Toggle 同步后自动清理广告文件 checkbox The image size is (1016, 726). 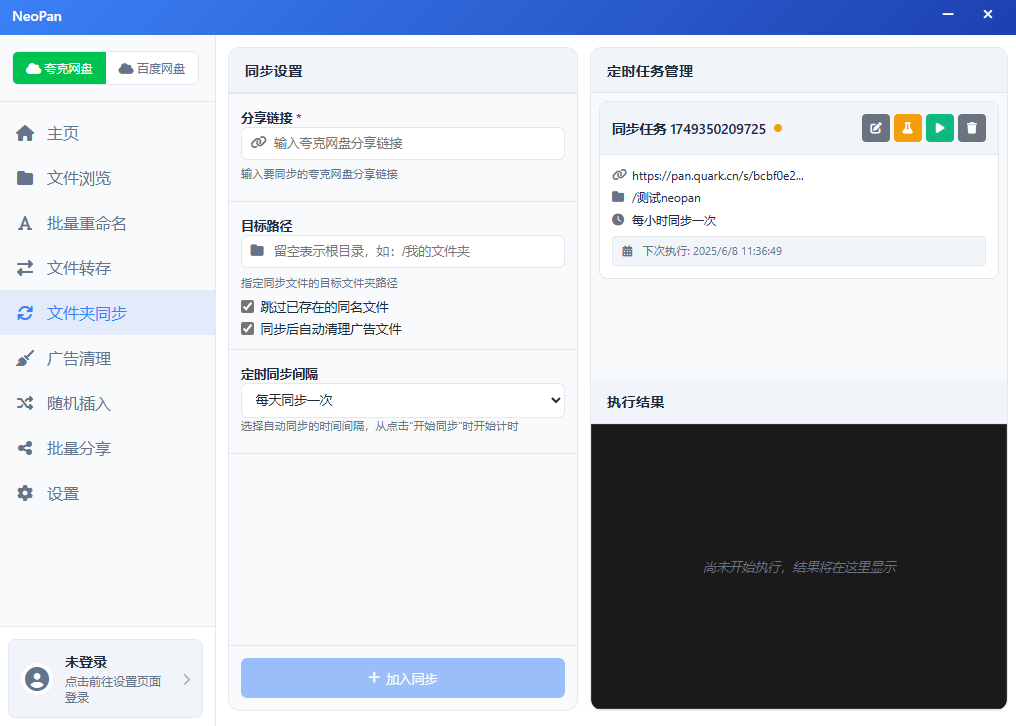[x=248, y=329]
